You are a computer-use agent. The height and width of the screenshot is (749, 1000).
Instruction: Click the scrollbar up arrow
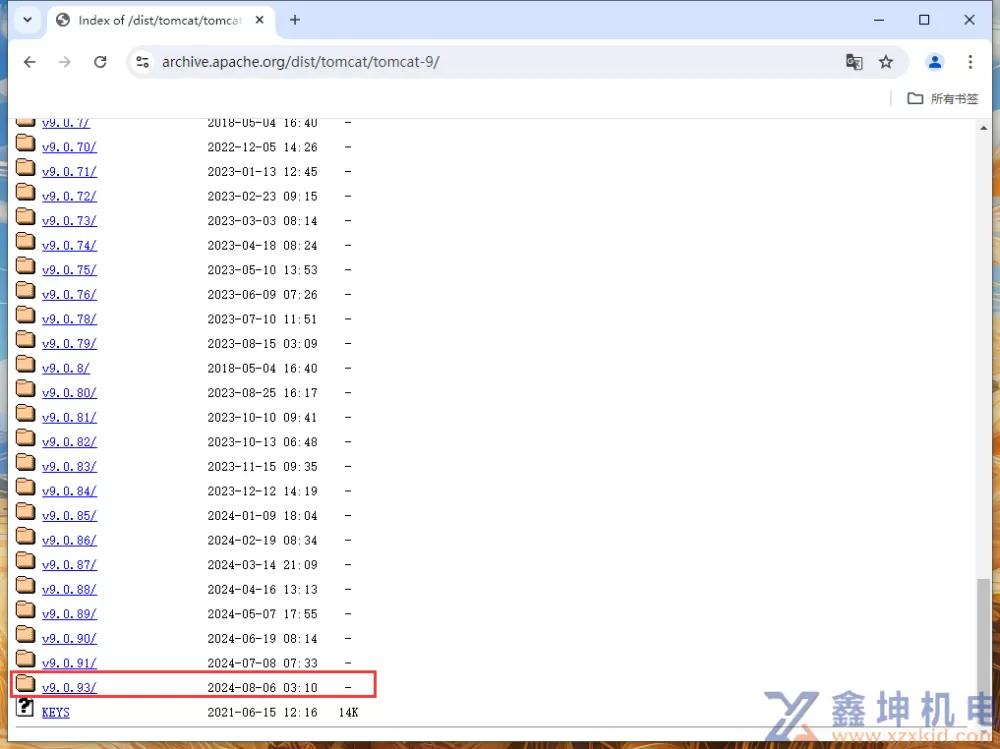pyautogui.click(x=983, y=128)
